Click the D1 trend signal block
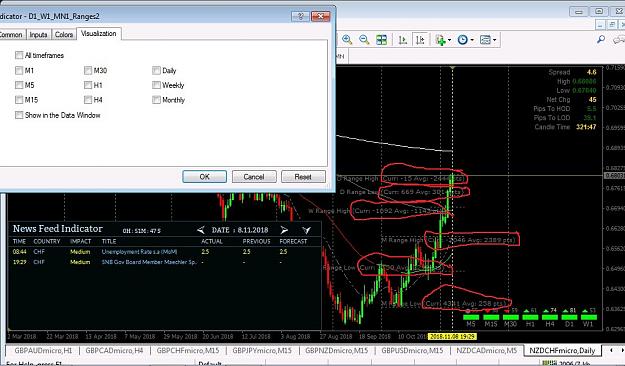The height and width of the screenshot is (366, 625). tap(569, 318)
